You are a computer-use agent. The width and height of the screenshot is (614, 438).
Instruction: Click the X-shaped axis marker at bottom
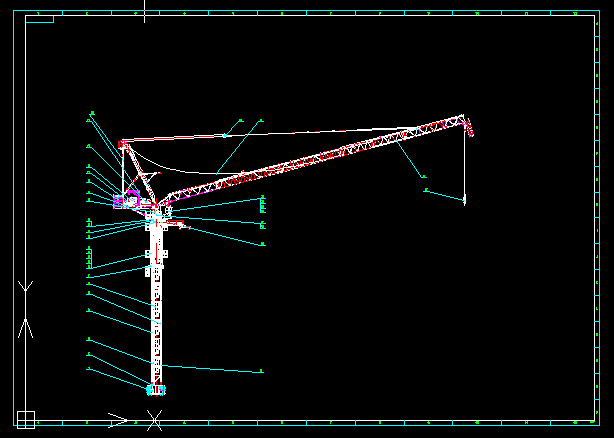click(x=154, y=419)
